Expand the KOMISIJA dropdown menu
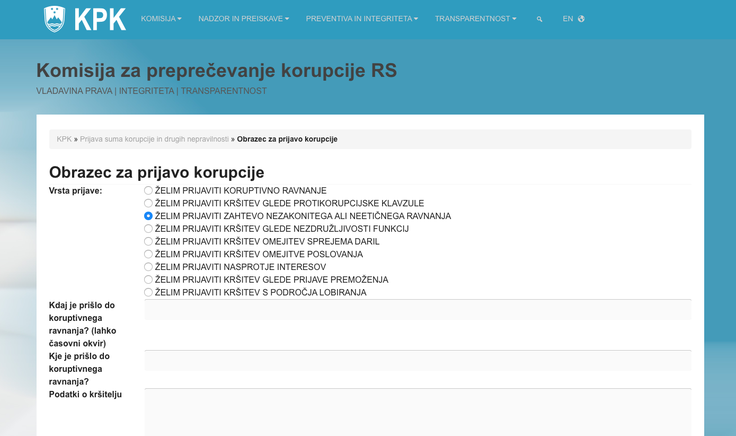Viewport: 736px width, 436px height. tap(161, 19)
